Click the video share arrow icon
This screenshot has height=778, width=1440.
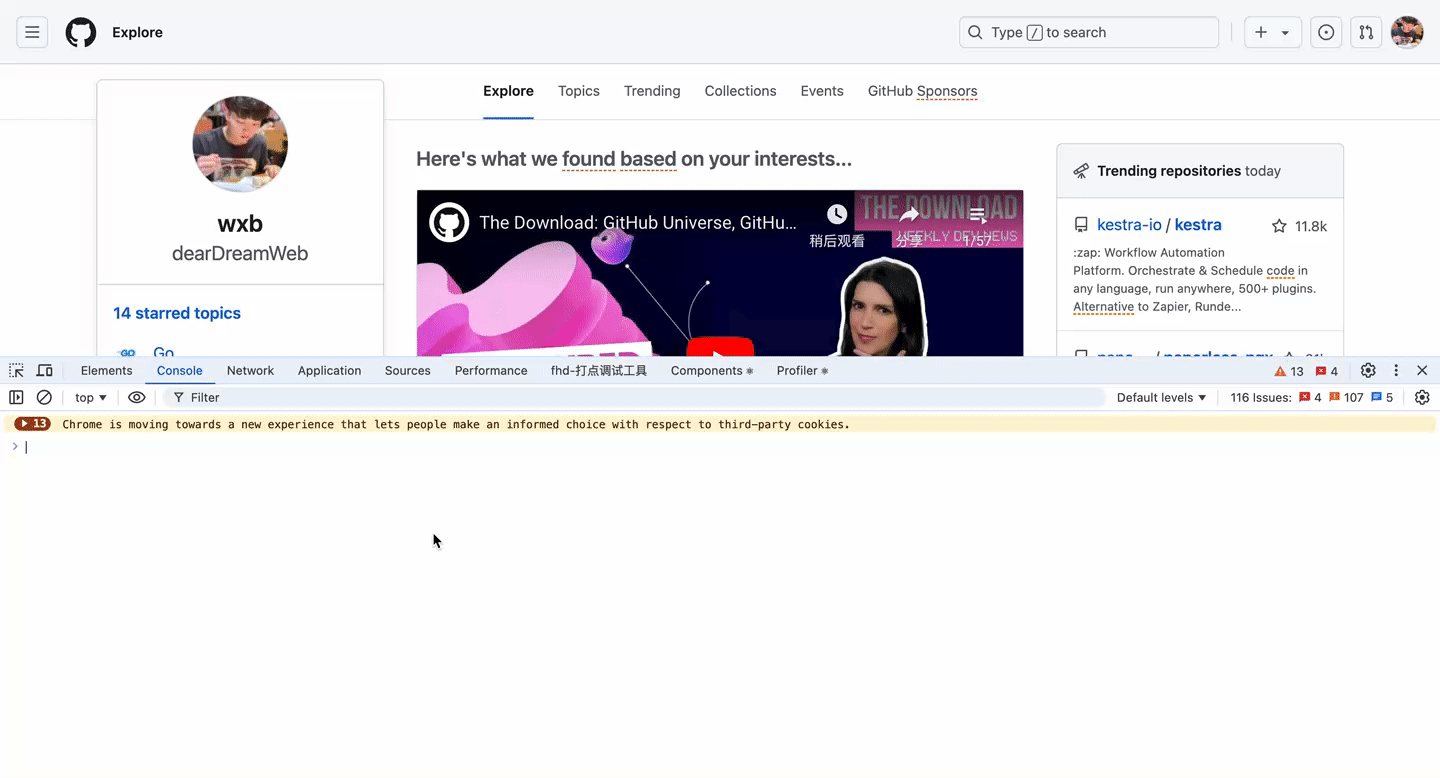pyautogui.click(x=909, y=214)
